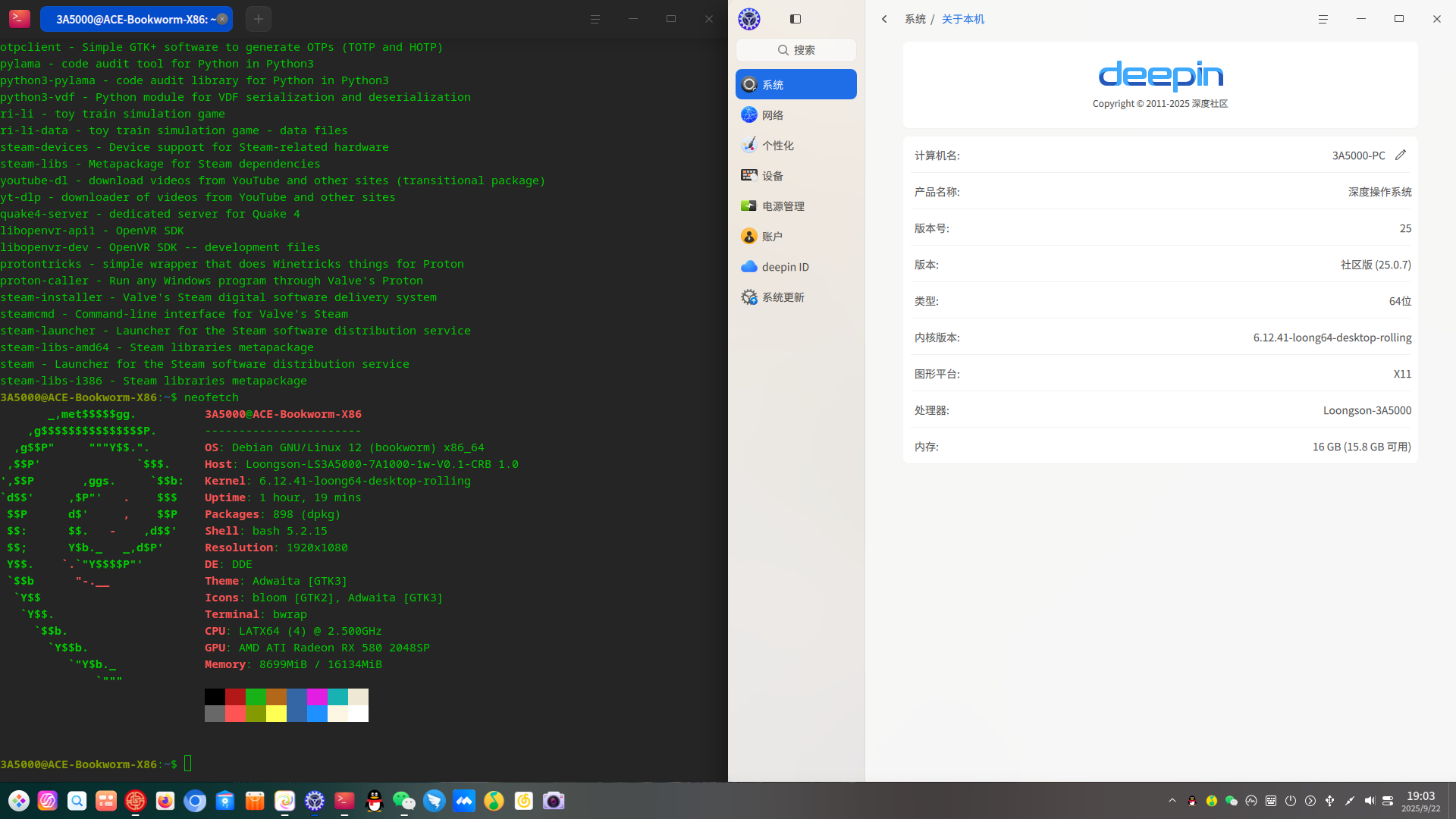Expand the hidden system tray arrow
The image size is (1456, 819).
1172,801
